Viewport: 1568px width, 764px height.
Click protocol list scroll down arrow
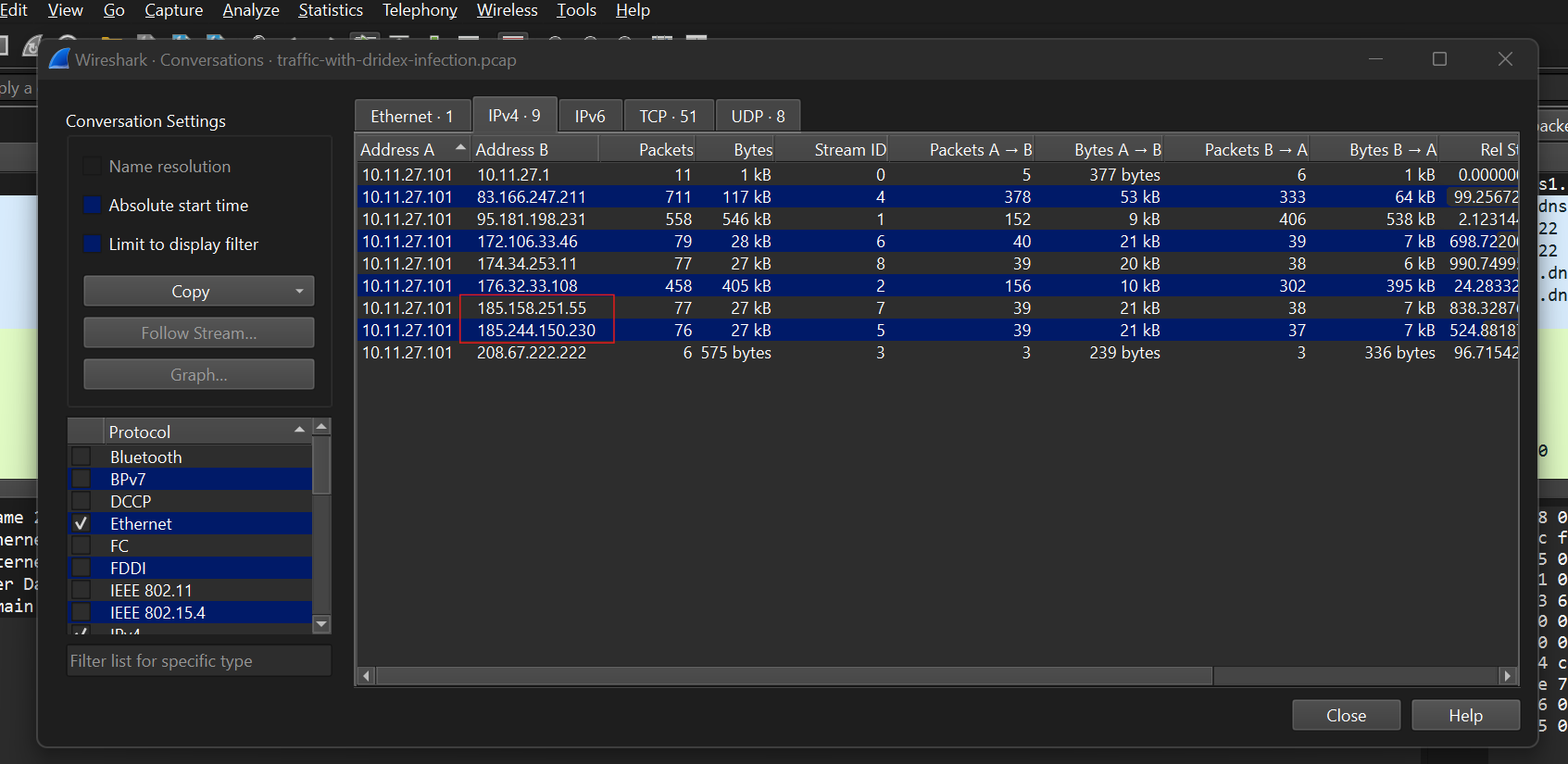[x=321, y=624]
